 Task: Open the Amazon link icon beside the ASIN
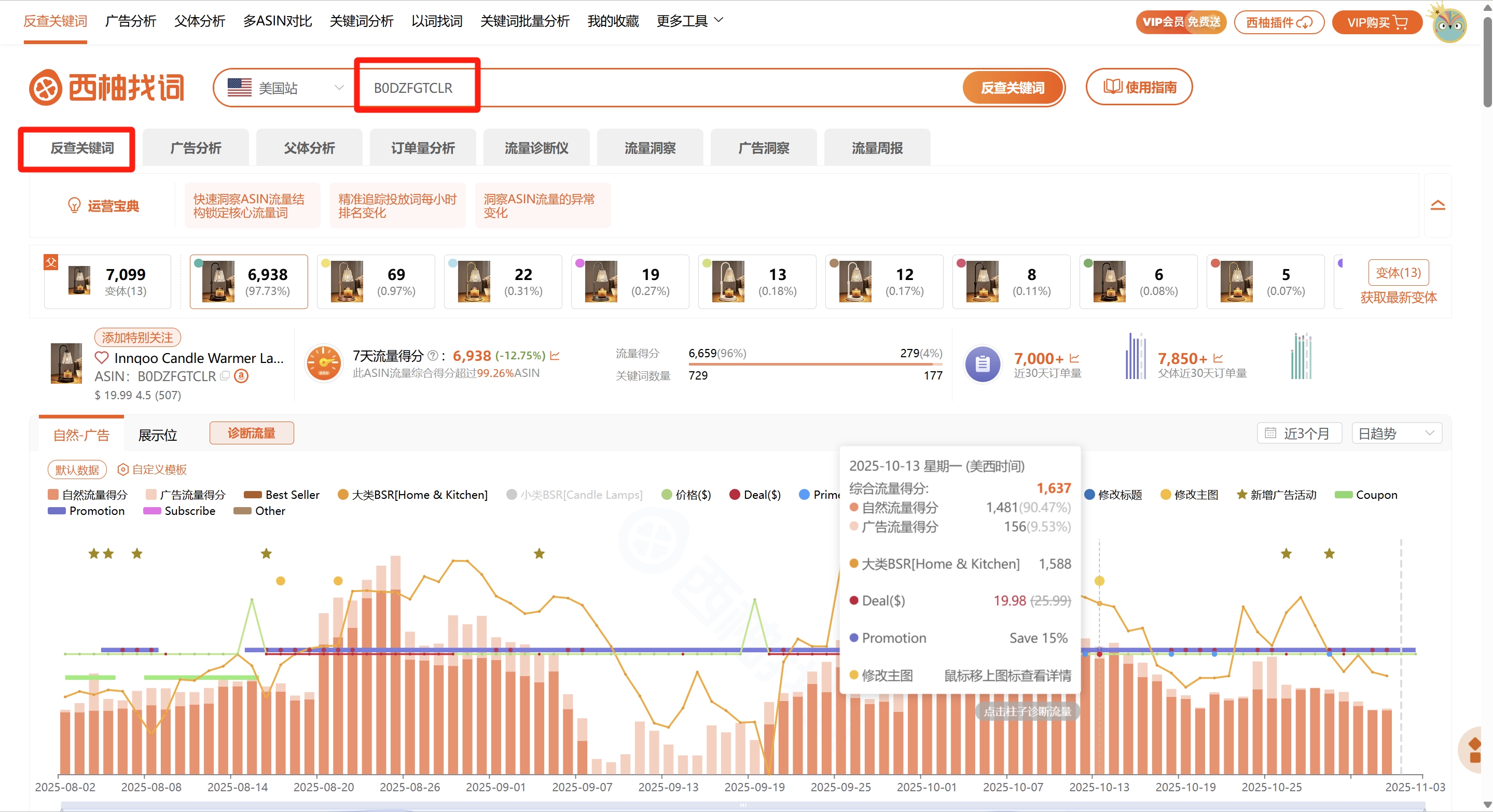click(x=241, y=376)
